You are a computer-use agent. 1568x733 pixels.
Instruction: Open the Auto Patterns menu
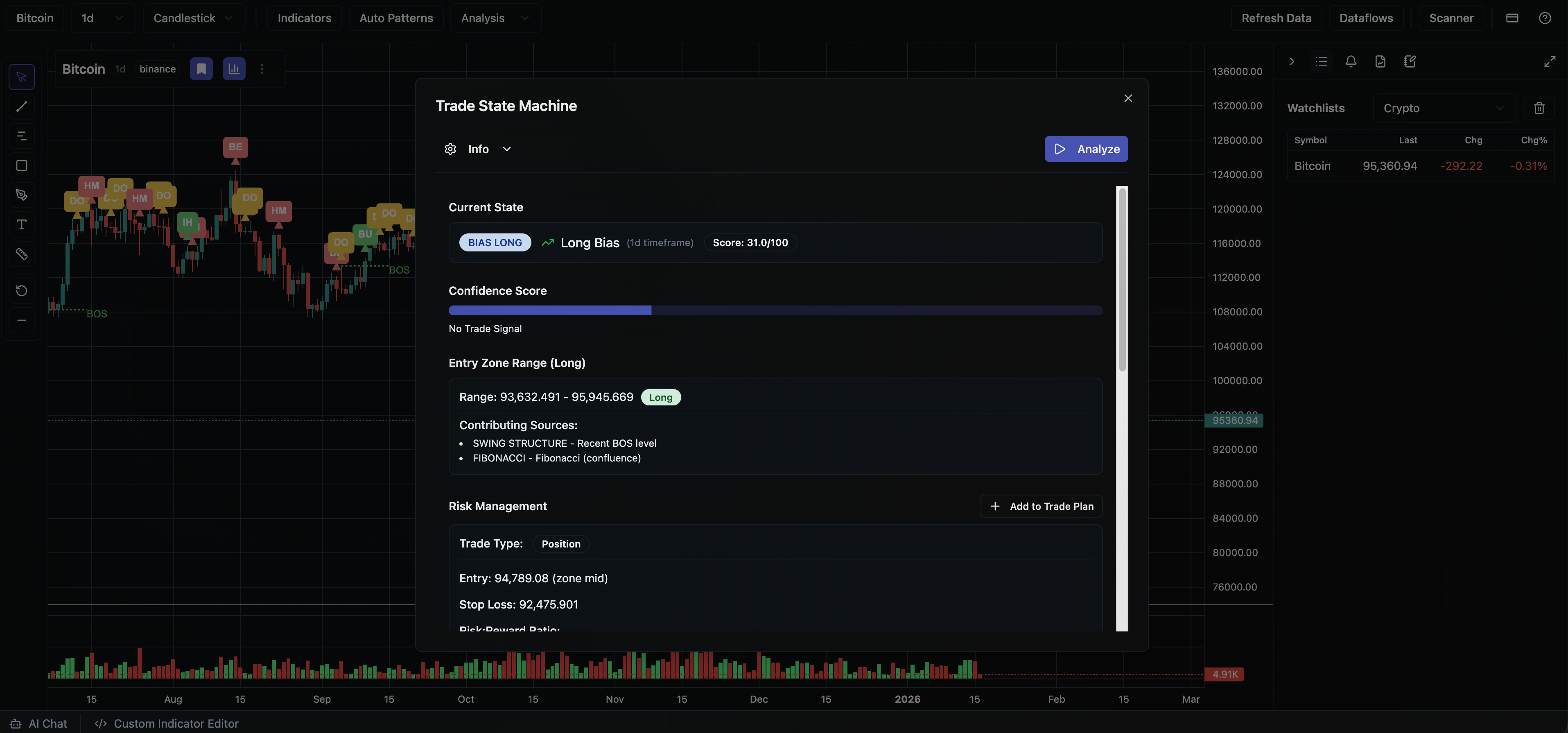pyautogui.click(x=396, y=18)
